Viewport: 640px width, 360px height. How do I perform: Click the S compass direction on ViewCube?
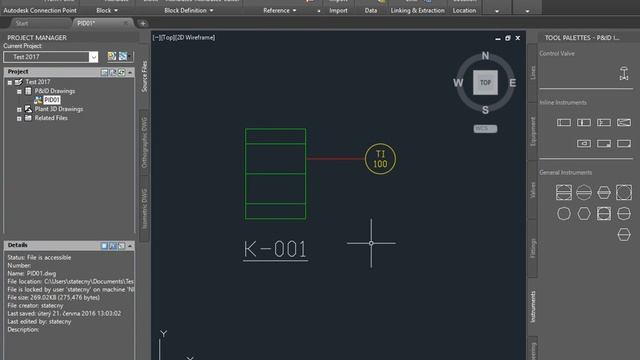click(485, 110)
